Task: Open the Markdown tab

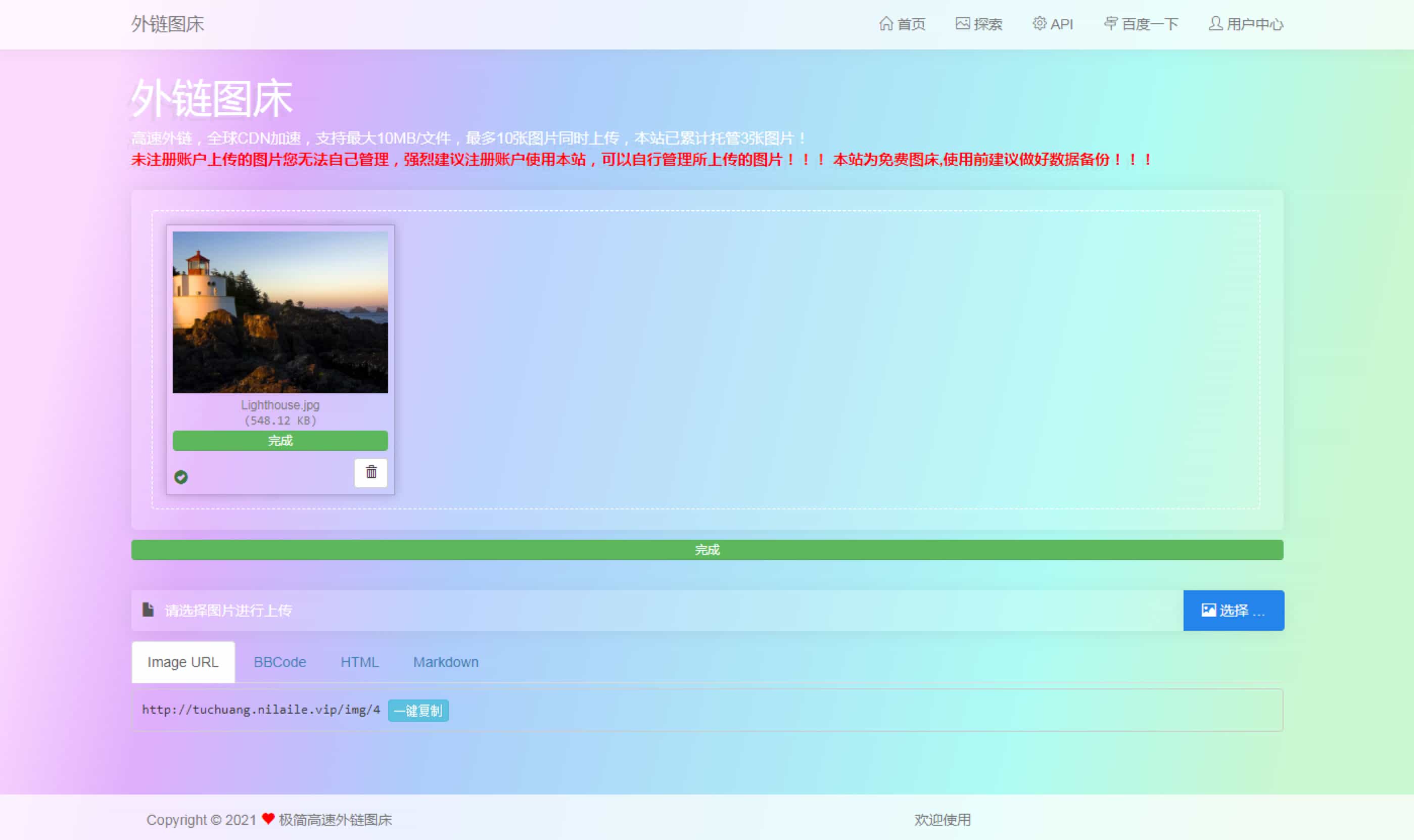Action: tap(445, 662)
